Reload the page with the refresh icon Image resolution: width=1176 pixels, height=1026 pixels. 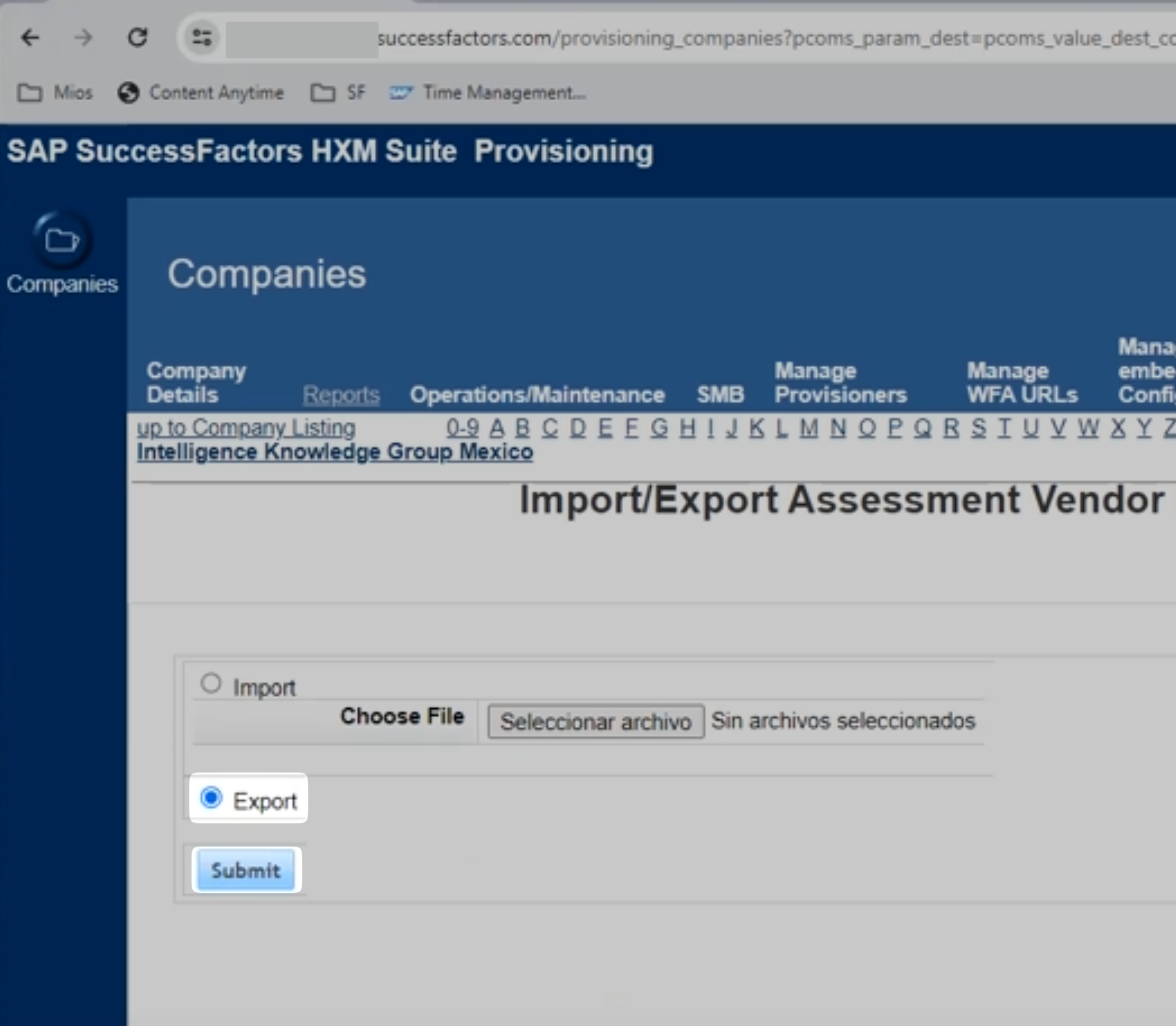coord(138,37)
